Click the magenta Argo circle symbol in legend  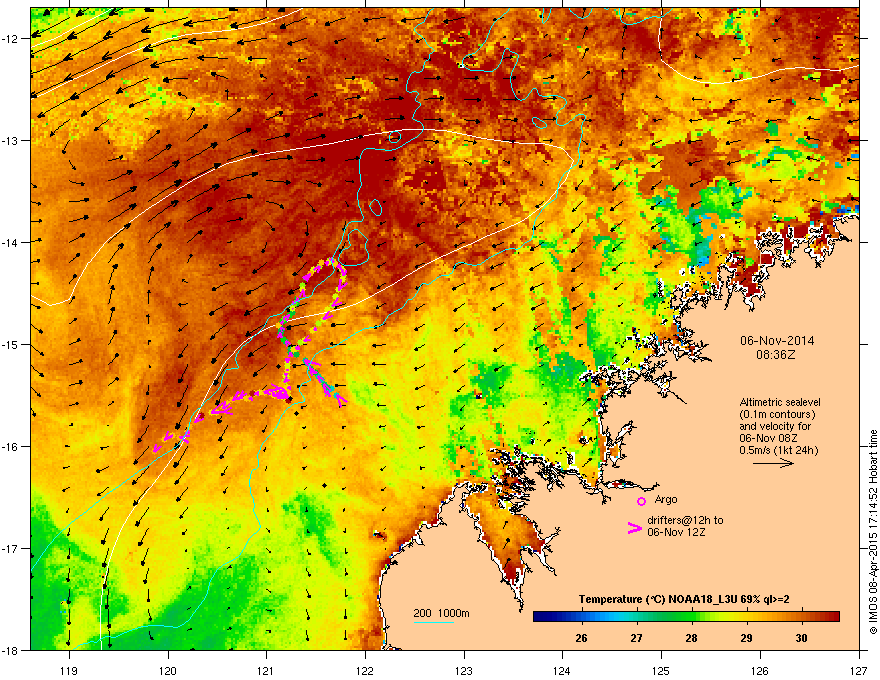pos(641,501)
